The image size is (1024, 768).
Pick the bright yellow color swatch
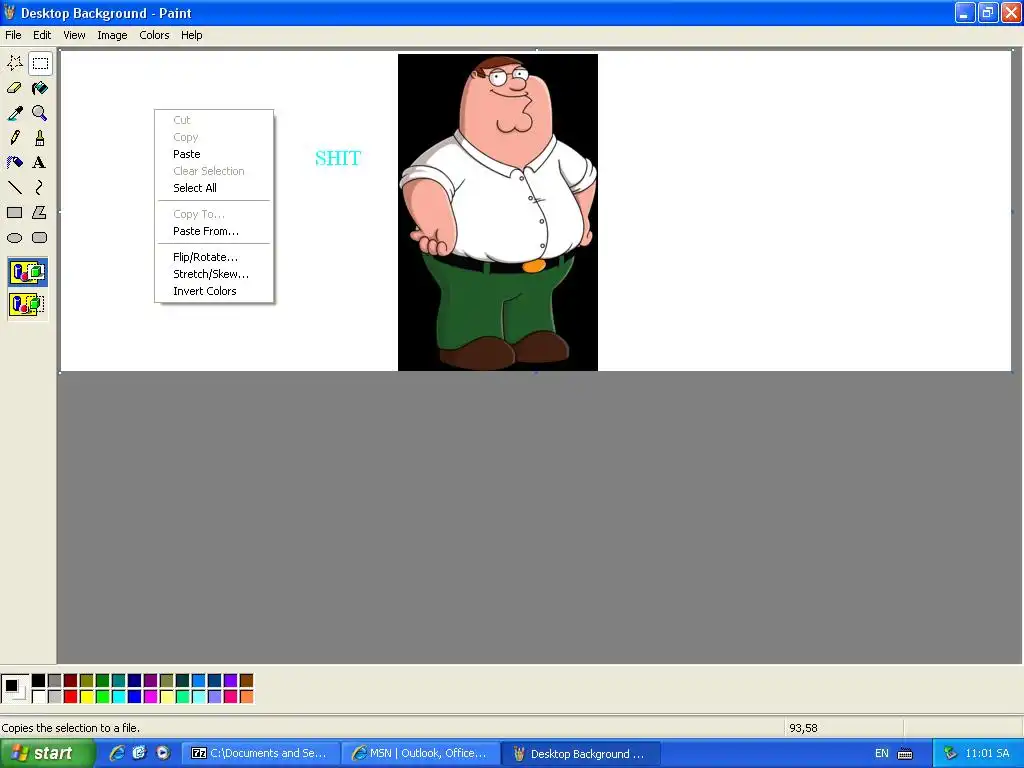86,697
